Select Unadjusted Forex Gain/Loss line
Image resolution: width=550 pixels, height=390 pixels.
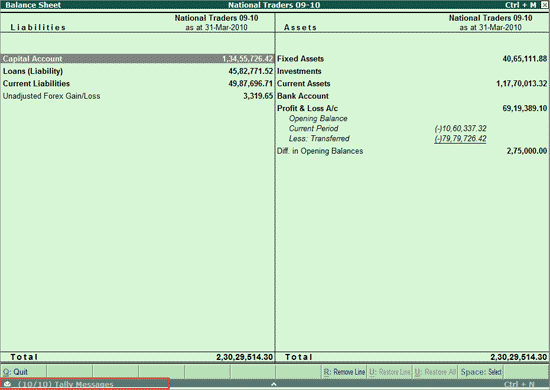tap(138, 96)
